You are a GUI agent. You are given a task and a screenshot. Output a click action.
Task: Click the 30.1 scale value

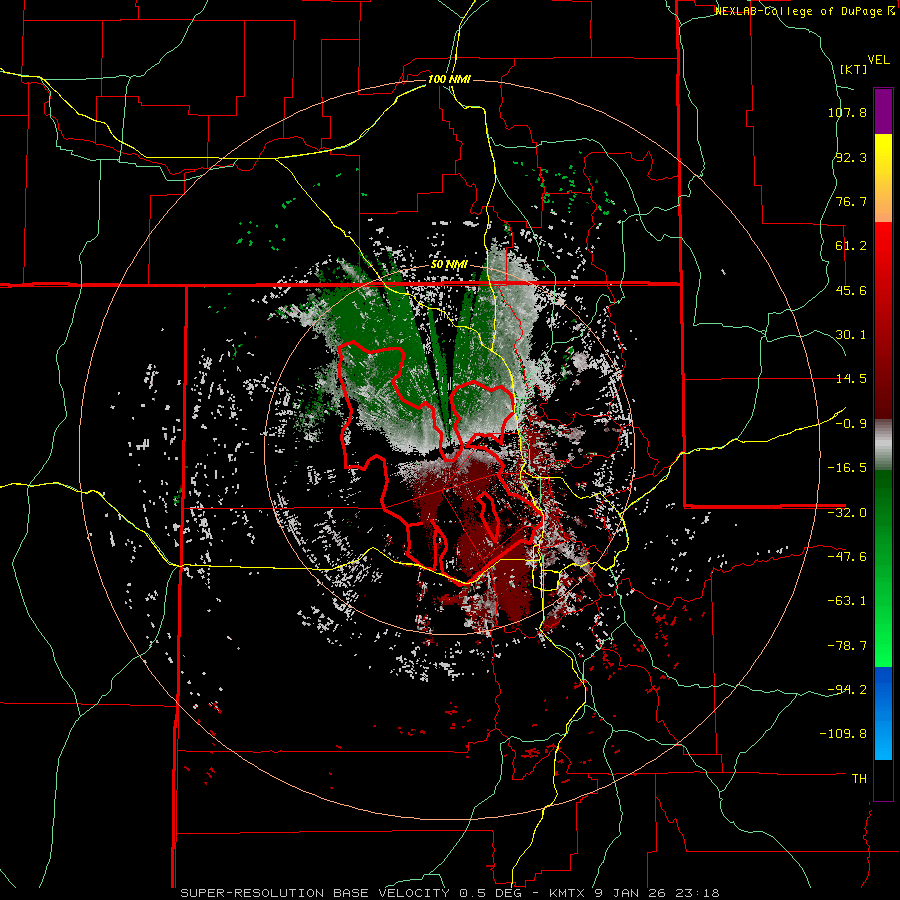851,335
